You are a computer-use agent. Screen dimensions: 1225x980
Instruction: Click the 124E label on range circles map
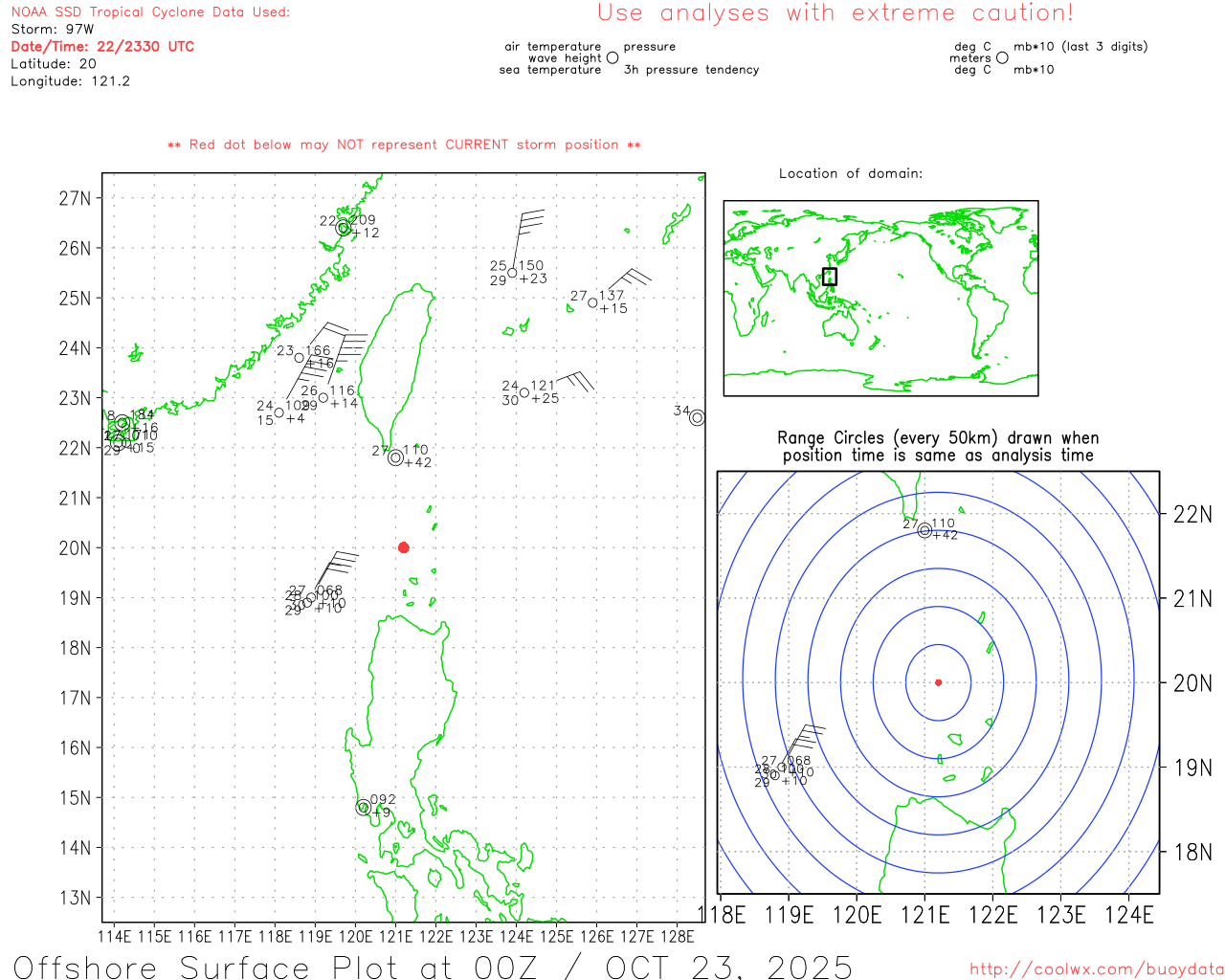click(1129, 915)
